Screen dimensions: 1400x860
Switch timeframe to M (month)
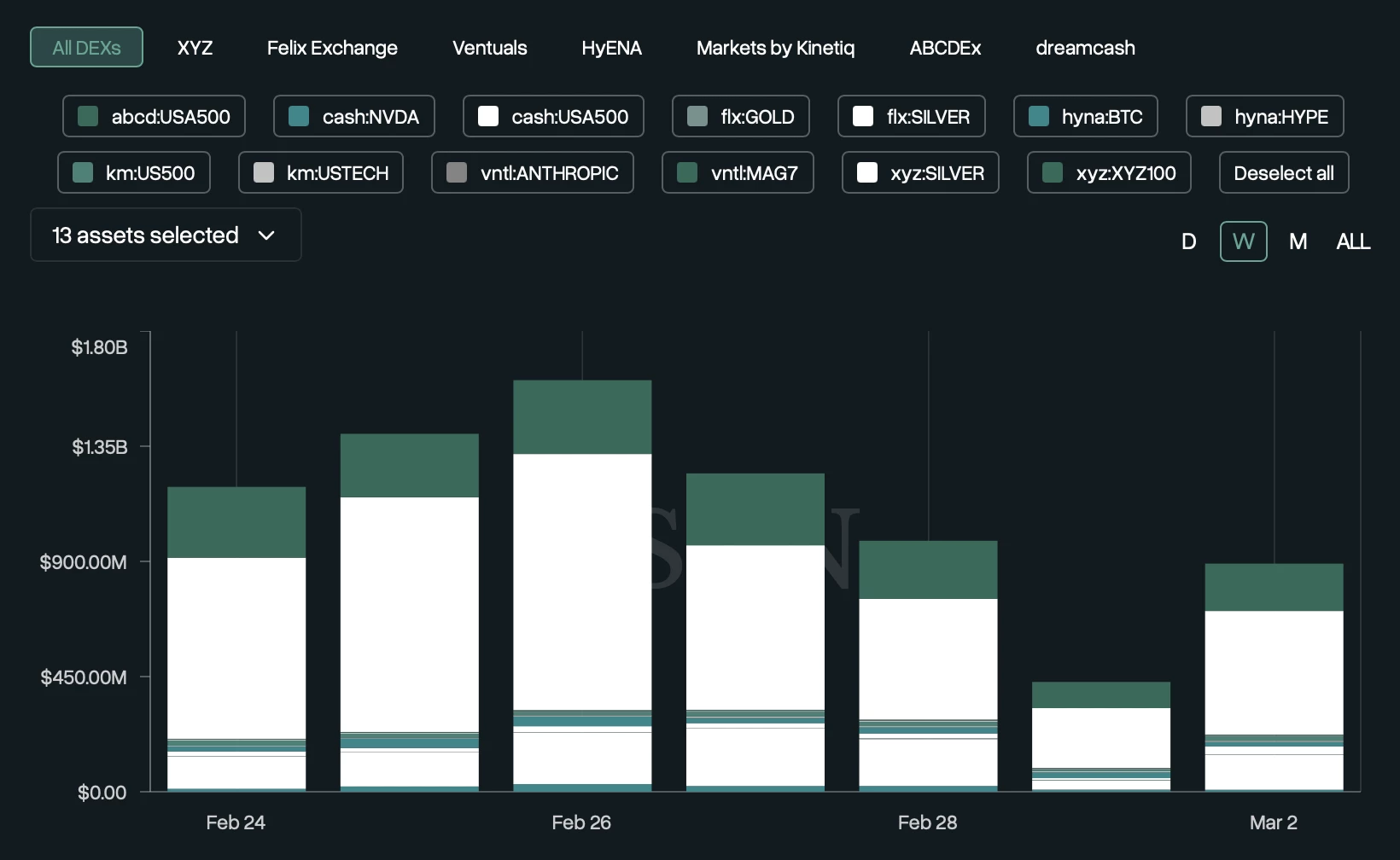coord(1298,241)
